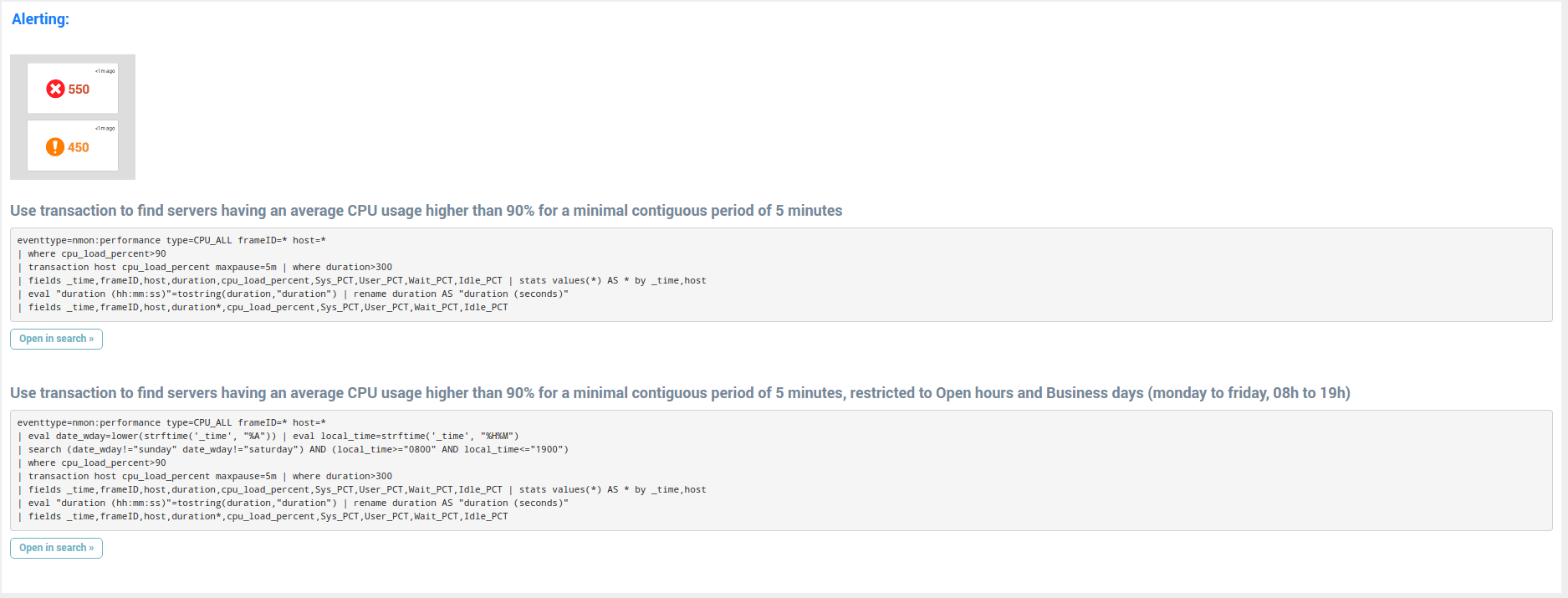Click the image label above the 550 tile

(x=105, y=71)
